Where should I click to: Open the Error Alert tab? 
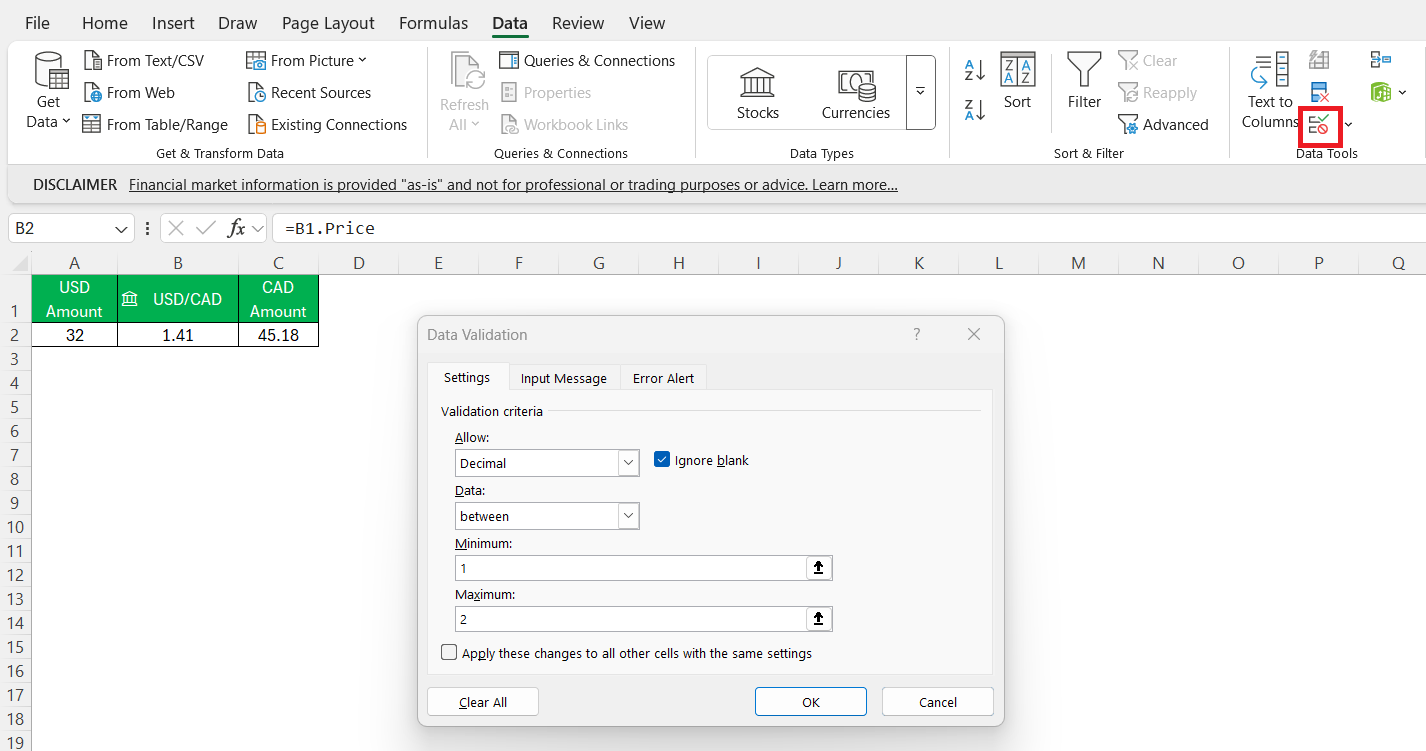[663, 378]
